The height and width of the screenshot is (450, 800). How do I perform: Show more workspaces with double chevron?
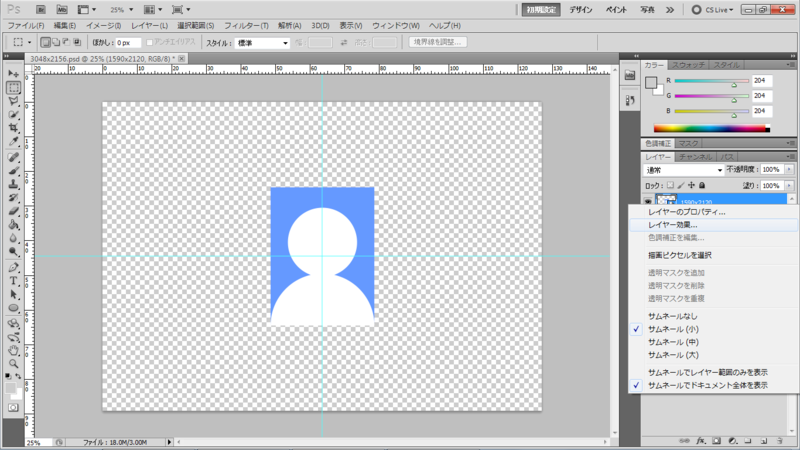(x=670, y=10)
